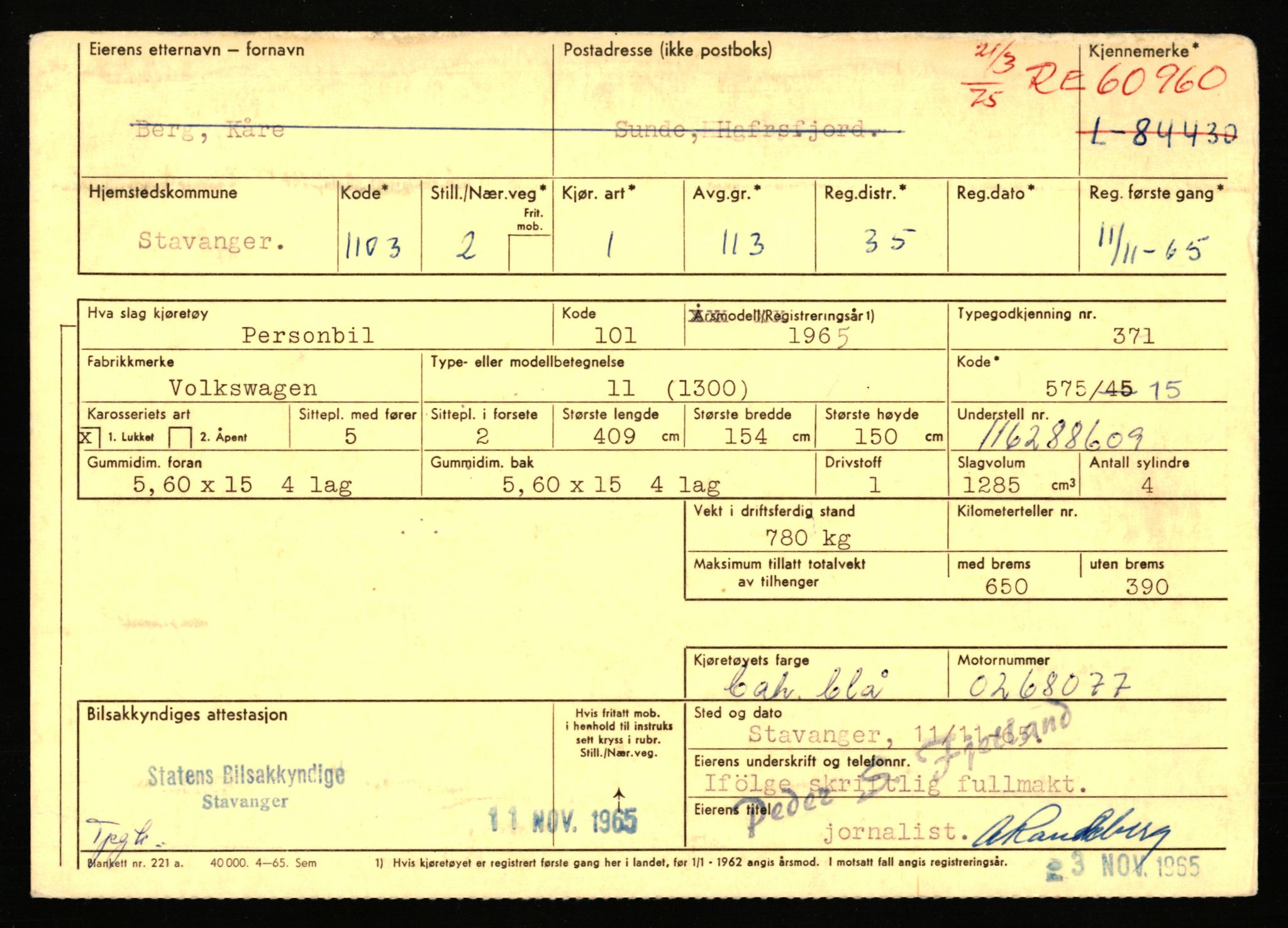Viewport: 1288px width, 928px height.
Task: Click the vehicle type 'Personbil'
Action: click(x=308, y=335)
